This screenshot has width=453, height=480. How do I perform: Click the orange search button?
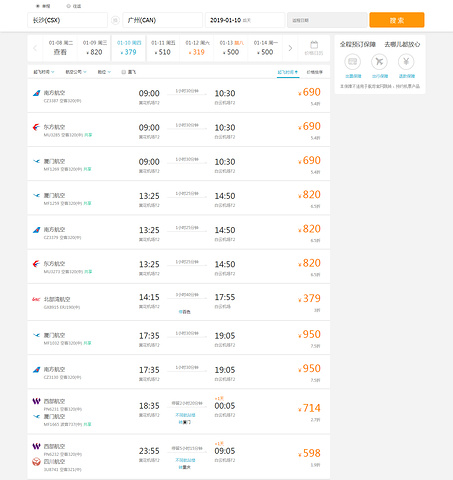397,20
